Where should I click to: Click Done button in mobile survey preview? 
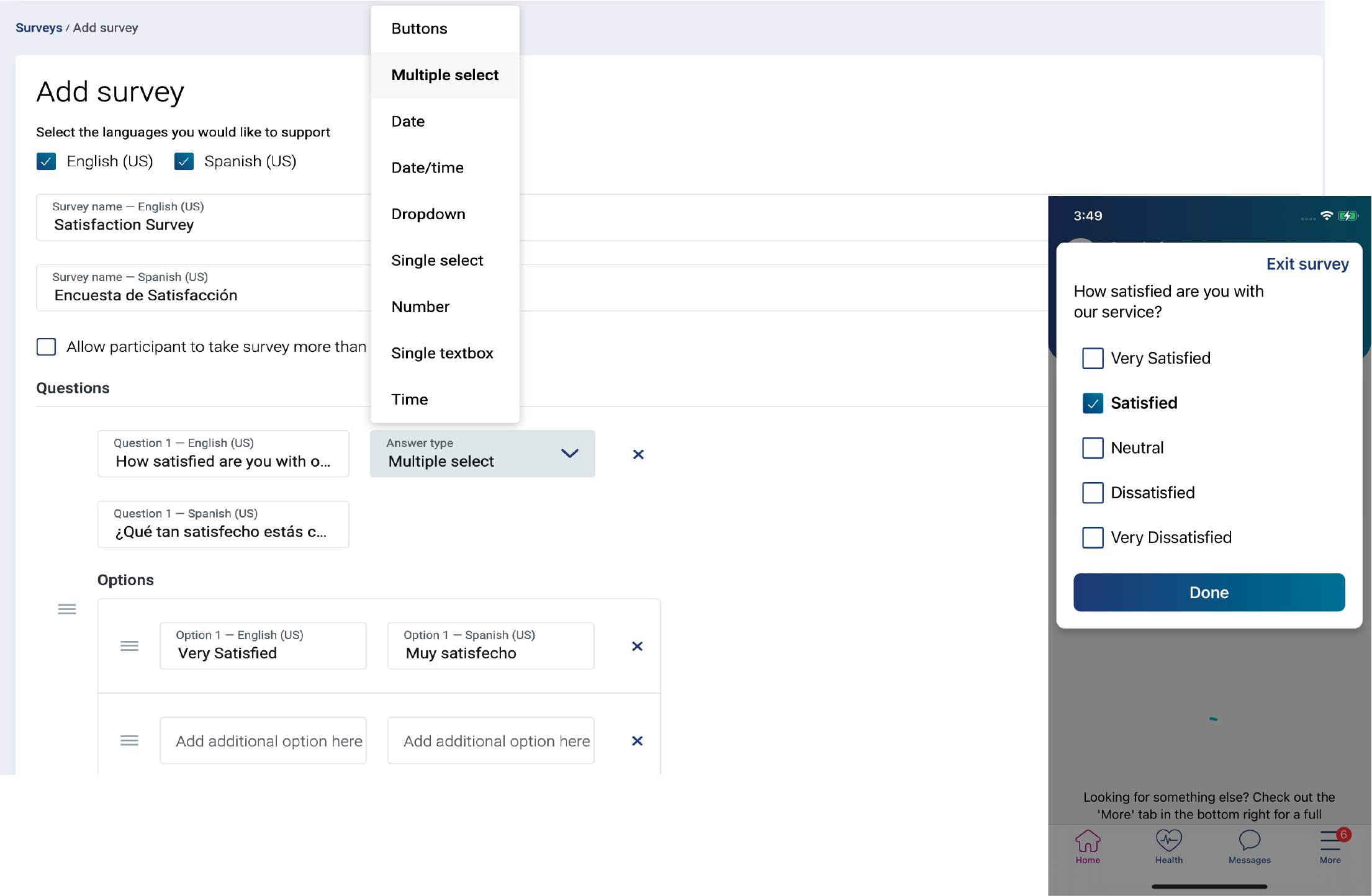(x=1210, y=592)
